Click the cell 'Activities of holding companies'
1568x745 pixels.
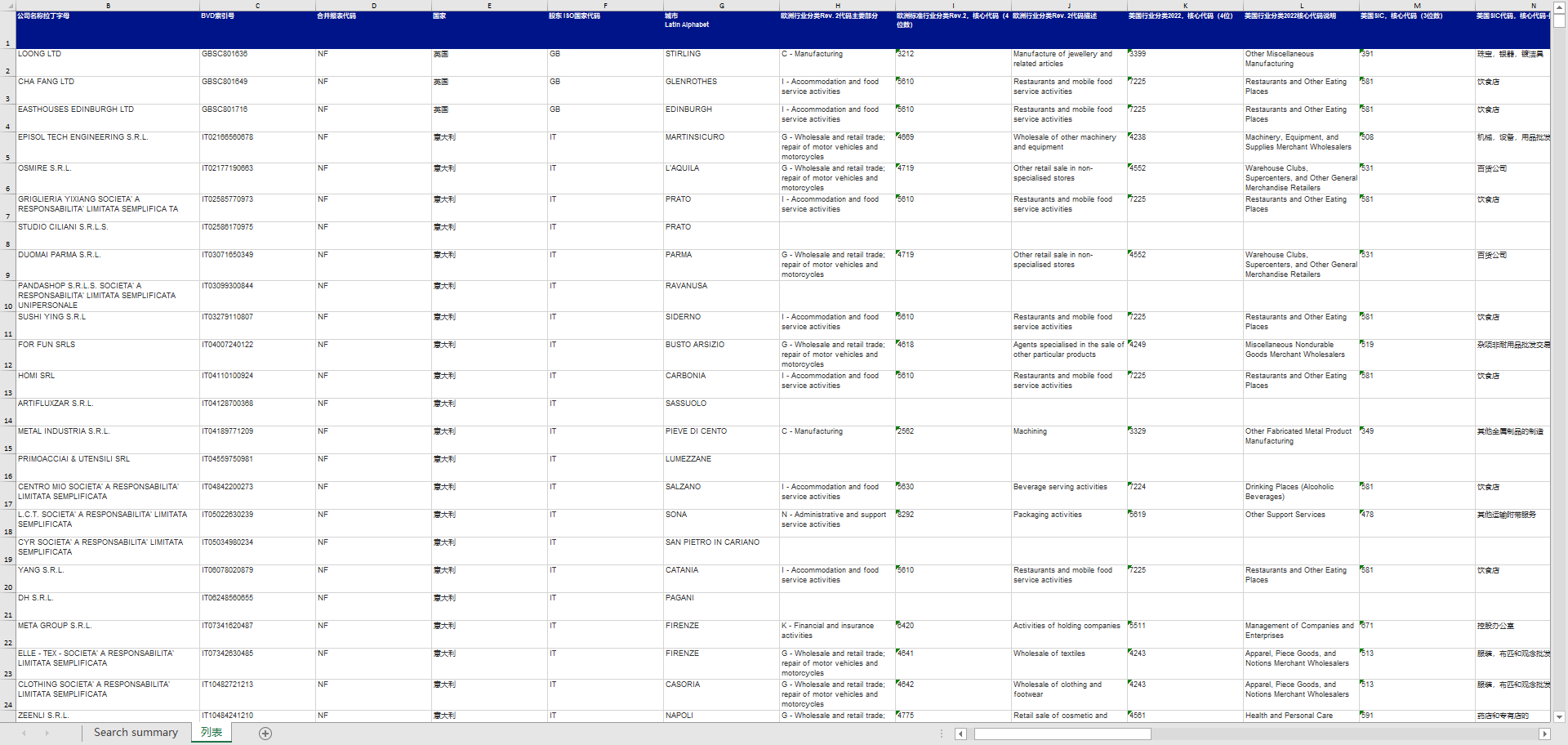(1069, 635)
